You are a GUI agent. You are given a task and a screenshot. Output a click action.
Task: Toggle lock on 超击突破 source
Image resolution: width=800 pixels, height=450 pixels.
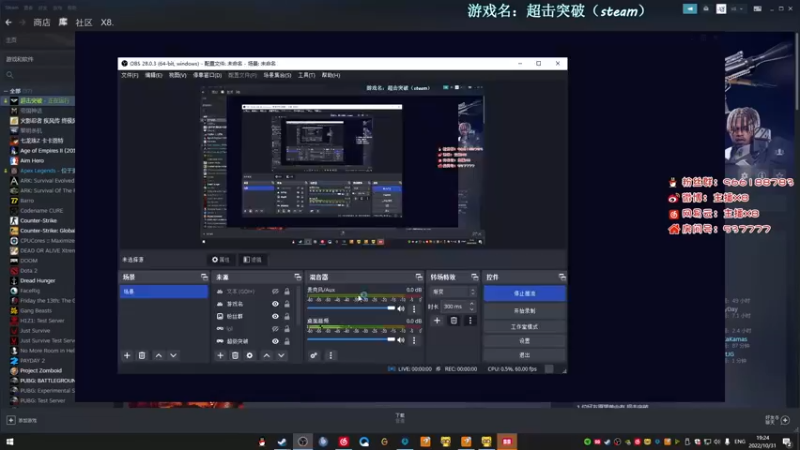(287, 341)
